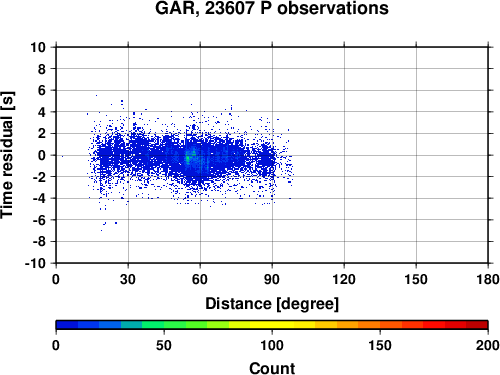Click the dark blue start of the colorbar
This screenshot has height=375, width=500.
pos(67,325)
